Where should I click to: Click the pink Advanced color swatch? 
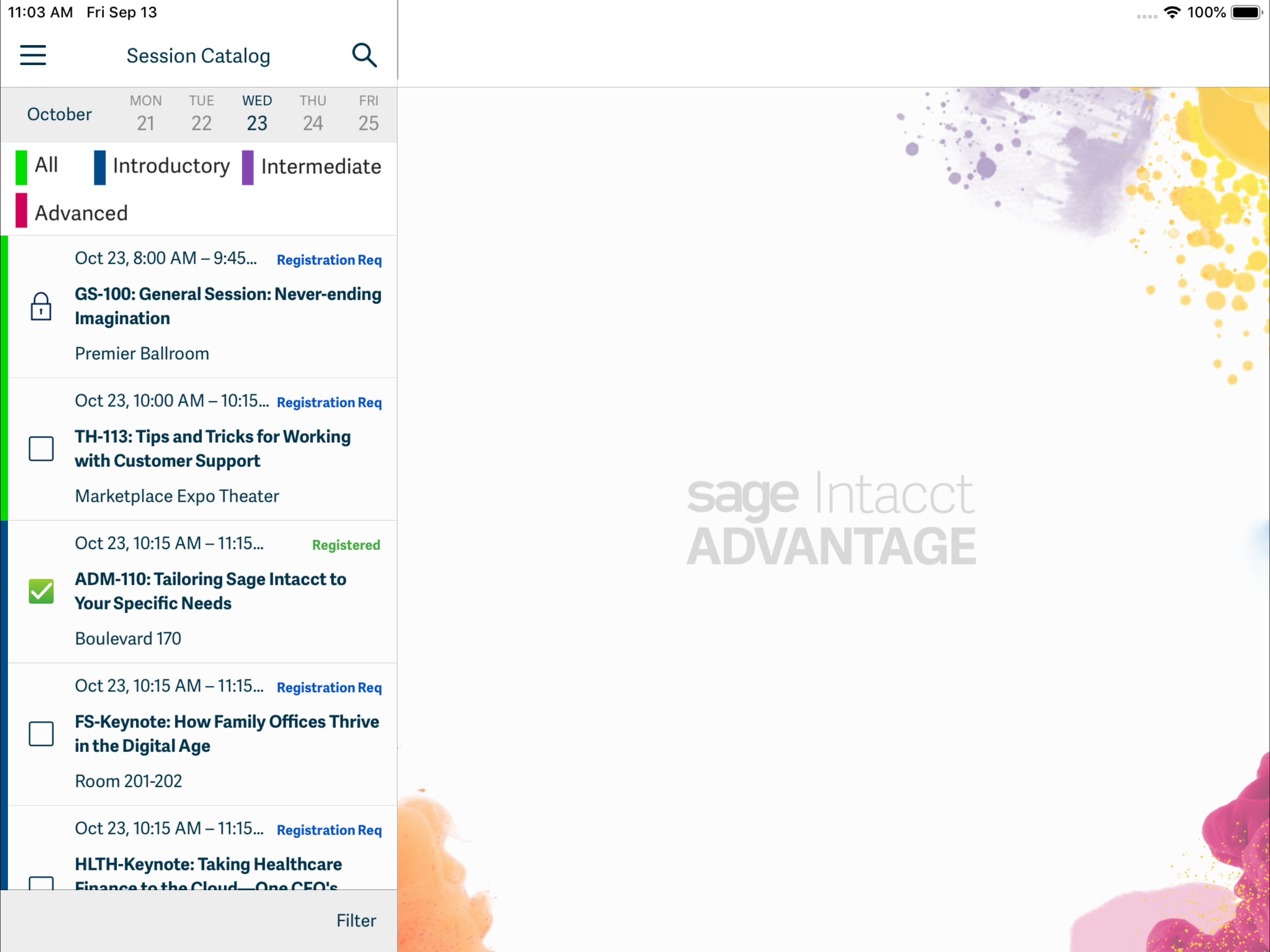(x=21, y=210)
